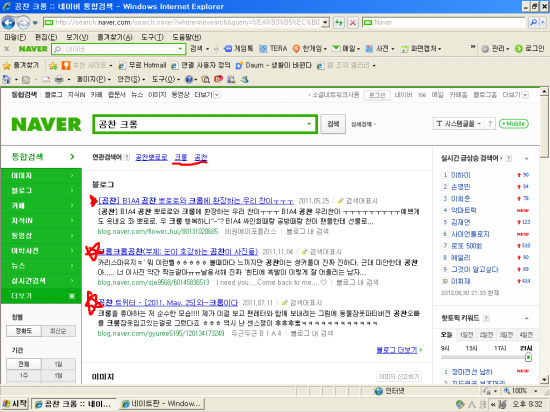Close the Naver toolbar with the X
This screenshot has width=550, height=412.
(x=7, y=49)
